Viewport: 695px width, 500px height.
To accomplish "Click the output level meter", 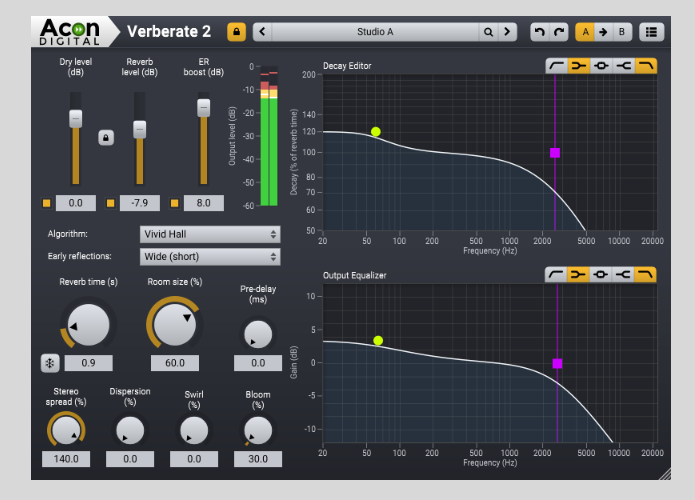I will coord(269,136).
